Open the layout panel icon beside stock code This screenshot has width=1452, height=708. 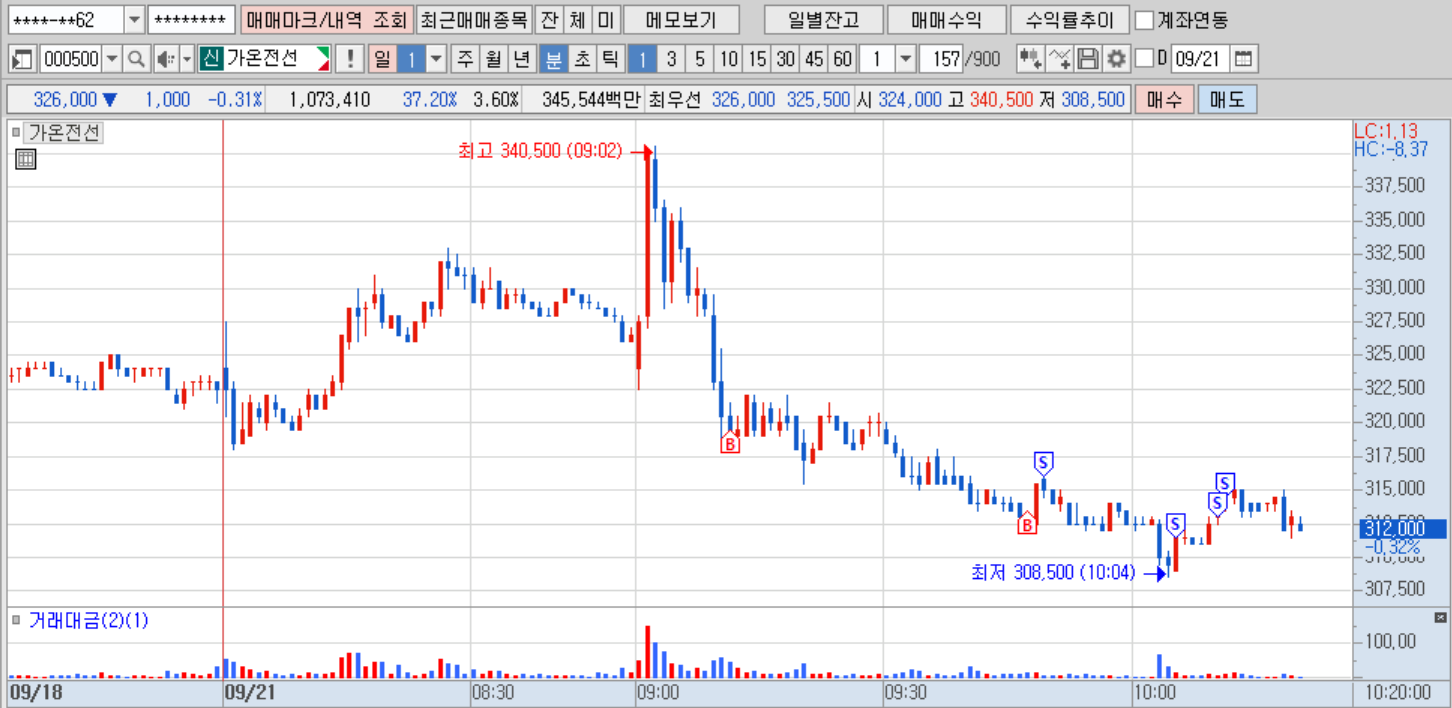coord(23,59)
